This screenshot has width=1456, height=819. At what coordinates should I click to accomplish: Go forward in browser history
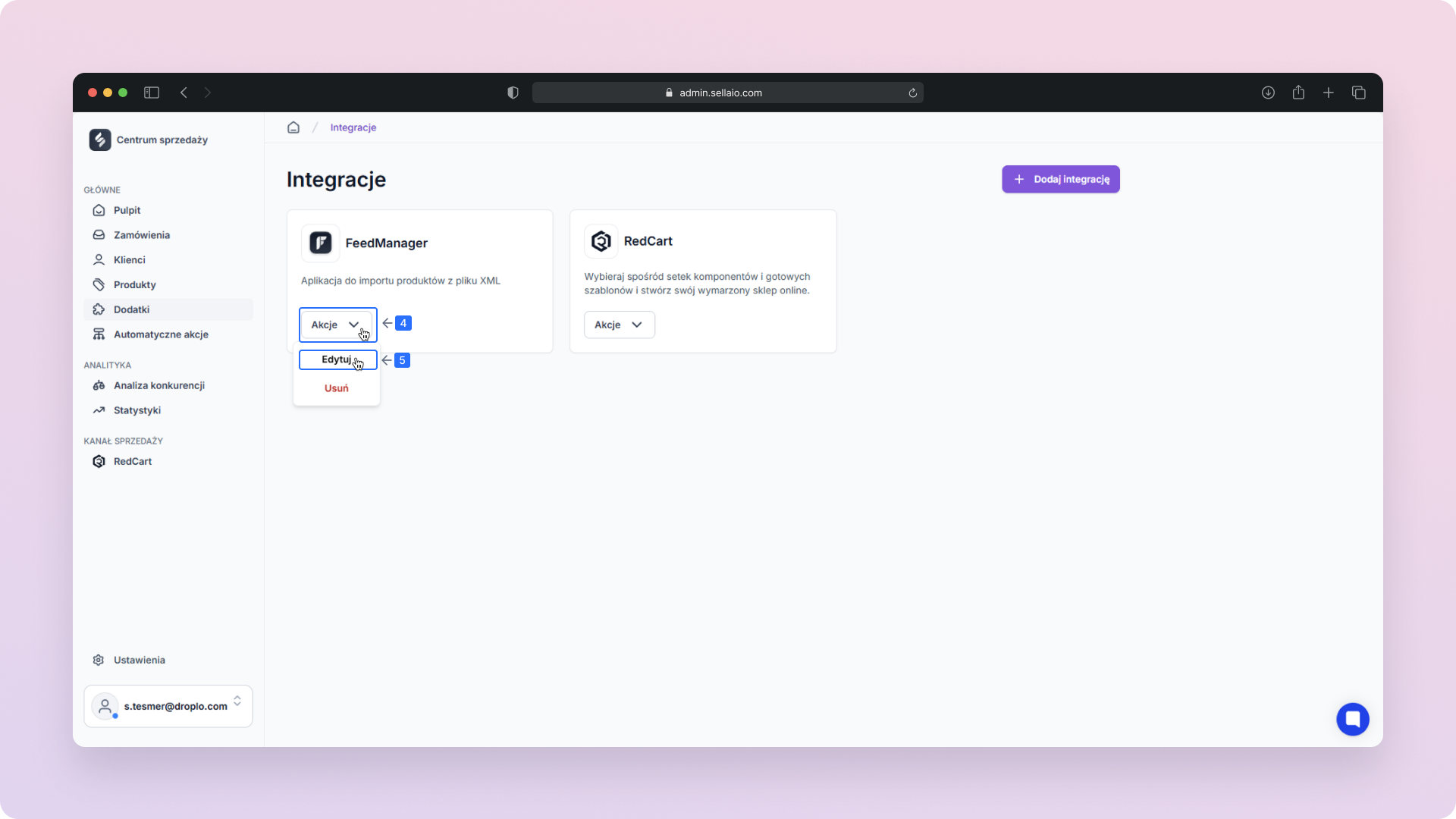pos(207,93)
